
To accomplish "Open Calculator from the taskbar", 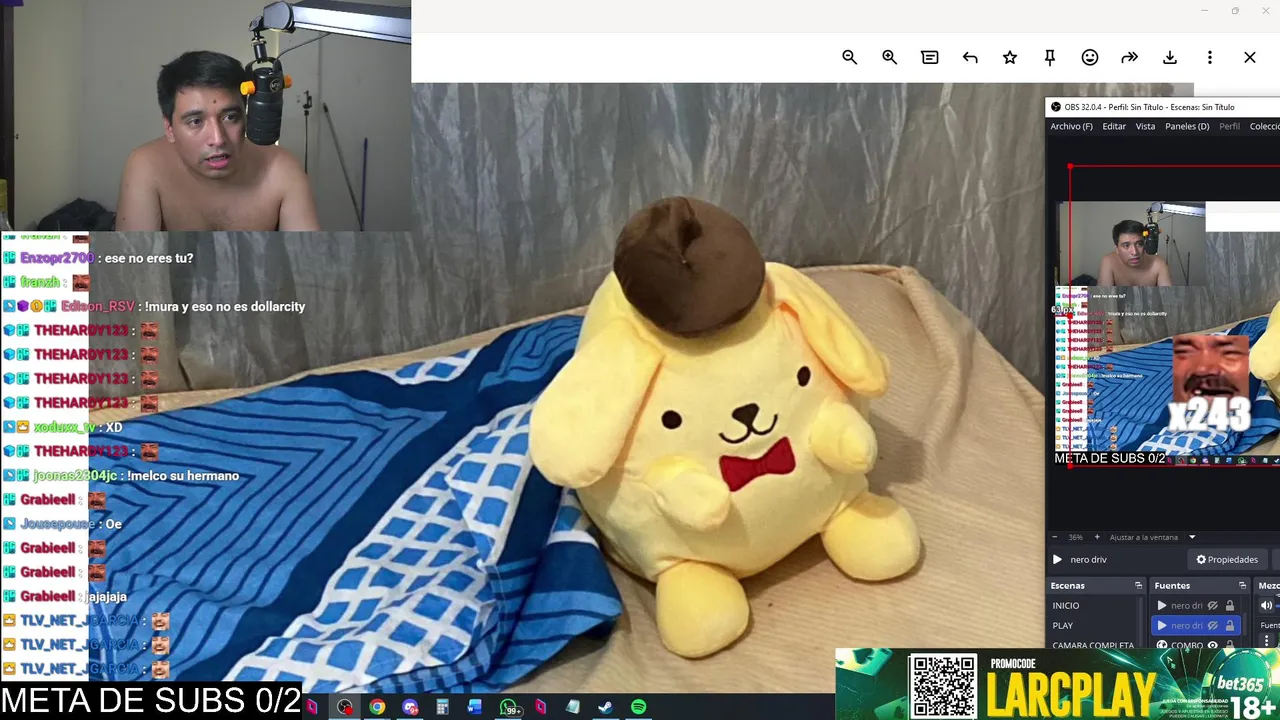I will [x=442, y=707].
